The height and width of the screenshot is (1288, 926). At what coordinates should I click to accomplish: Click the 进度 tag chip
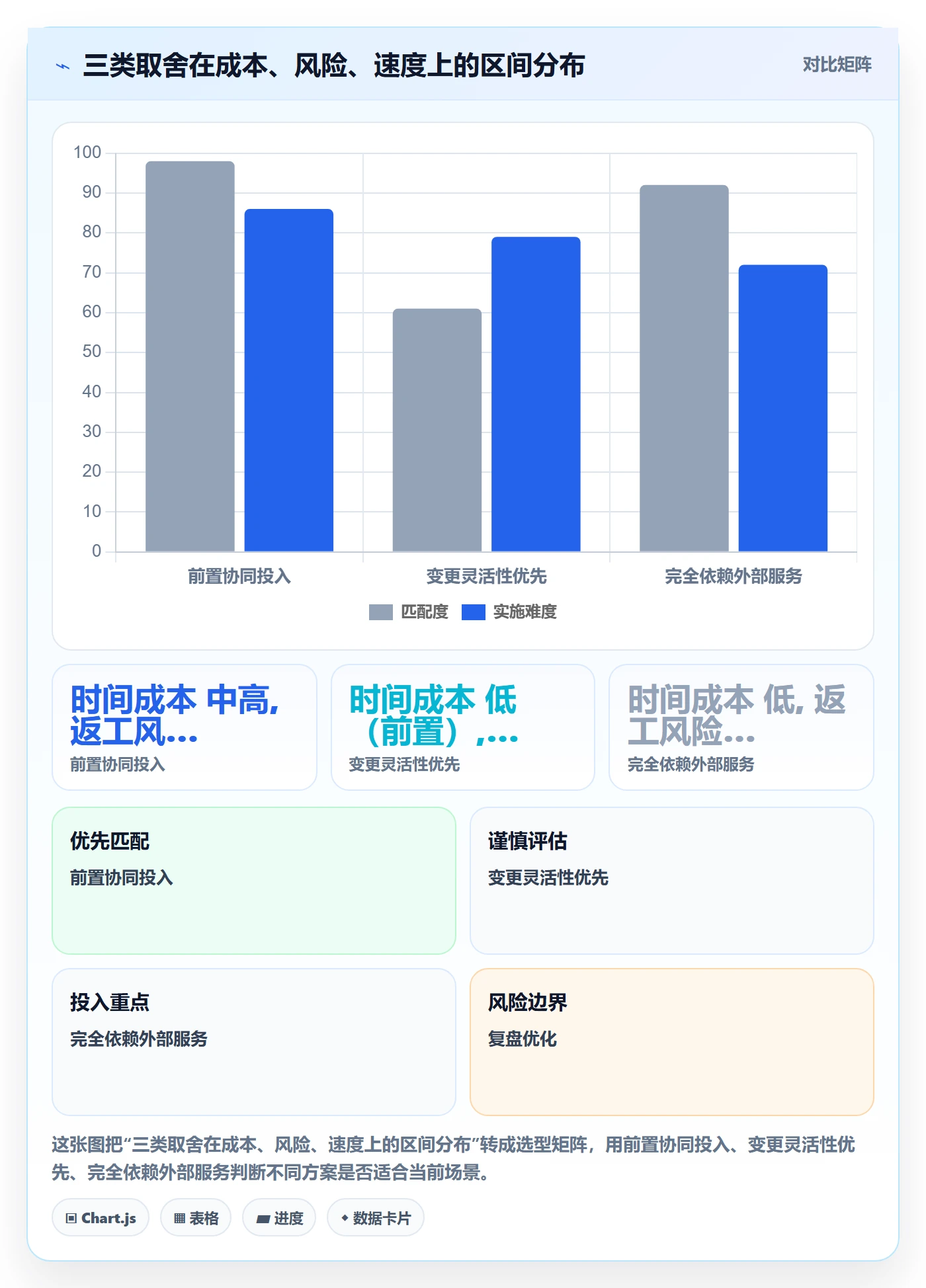(x=279, y=1218)
